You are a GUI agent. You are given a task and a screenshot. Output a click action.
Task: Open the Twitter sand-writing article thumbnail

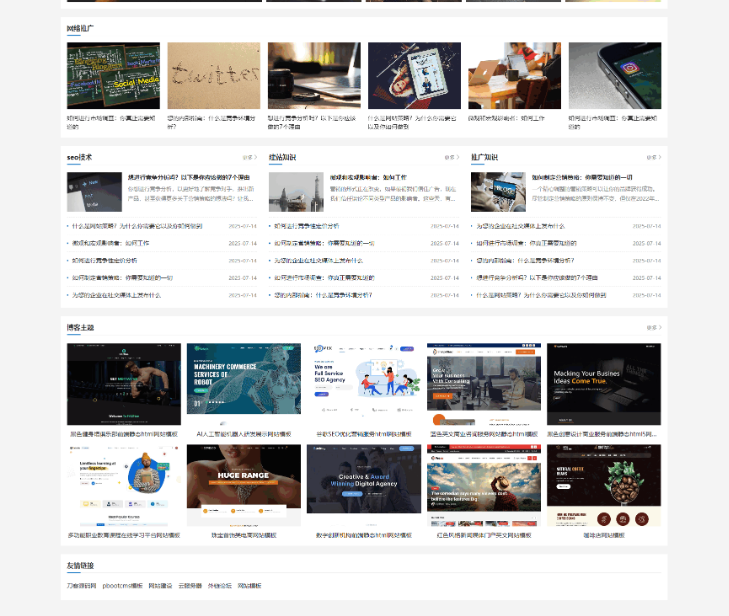[213, 75]
